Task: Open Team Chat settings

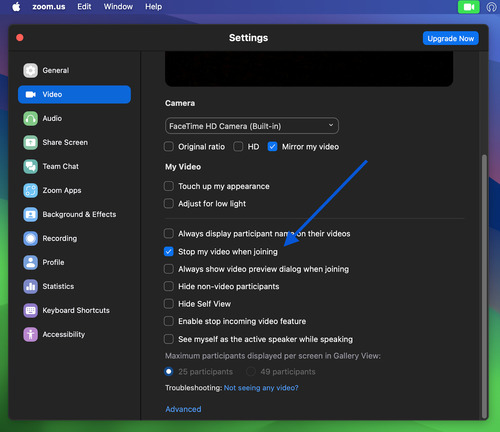Action: [74, 166]
